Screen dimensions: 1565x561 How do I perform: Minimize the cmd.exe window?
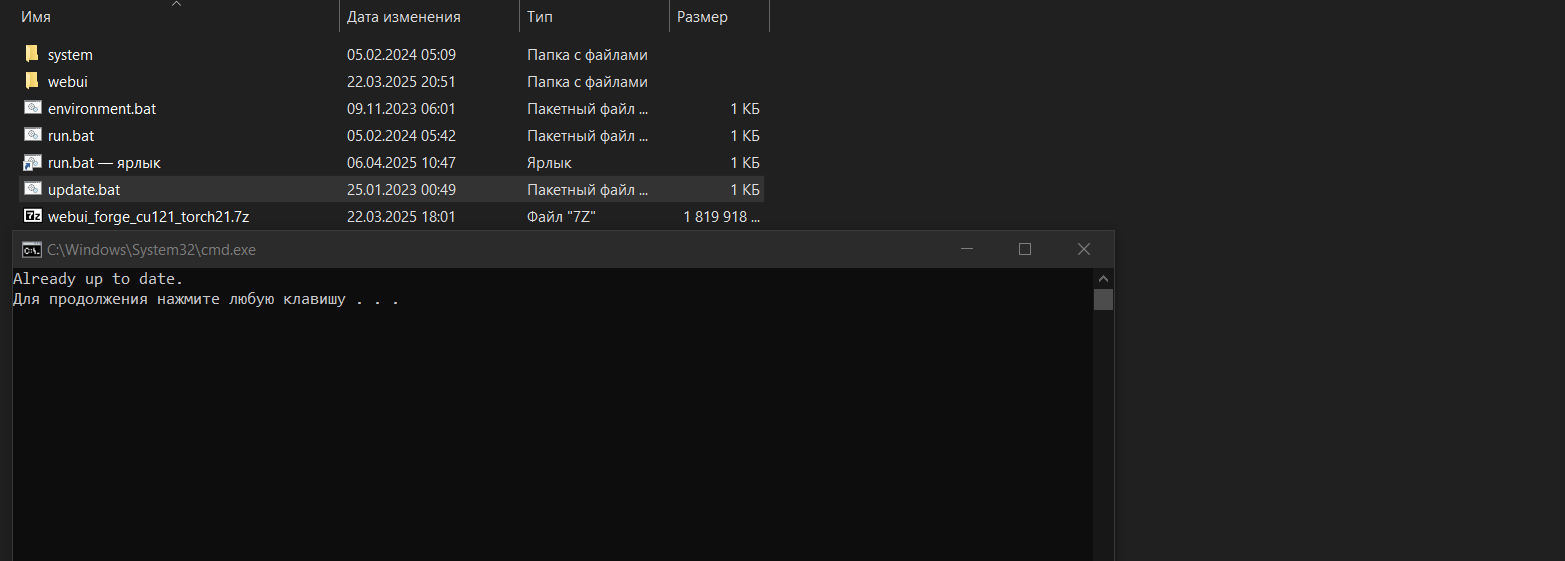click(966, 249)
